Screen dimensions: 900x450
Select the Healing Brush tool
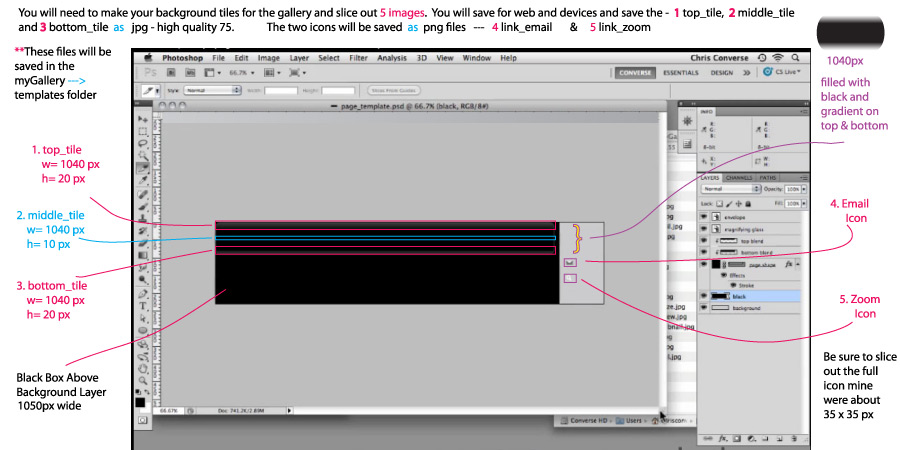pos(142,194)
